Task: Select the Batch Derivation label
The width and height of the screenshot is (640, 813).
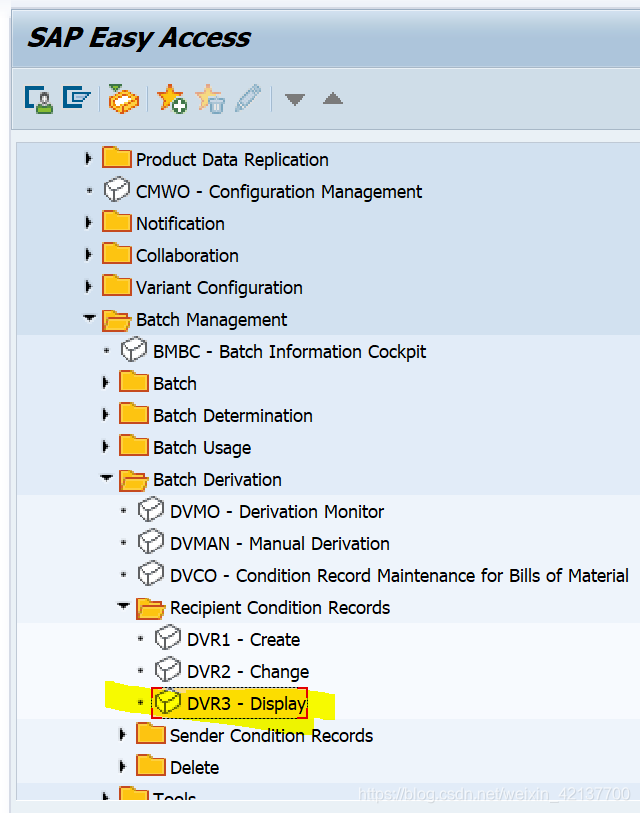Action: (x=217, y=480)
